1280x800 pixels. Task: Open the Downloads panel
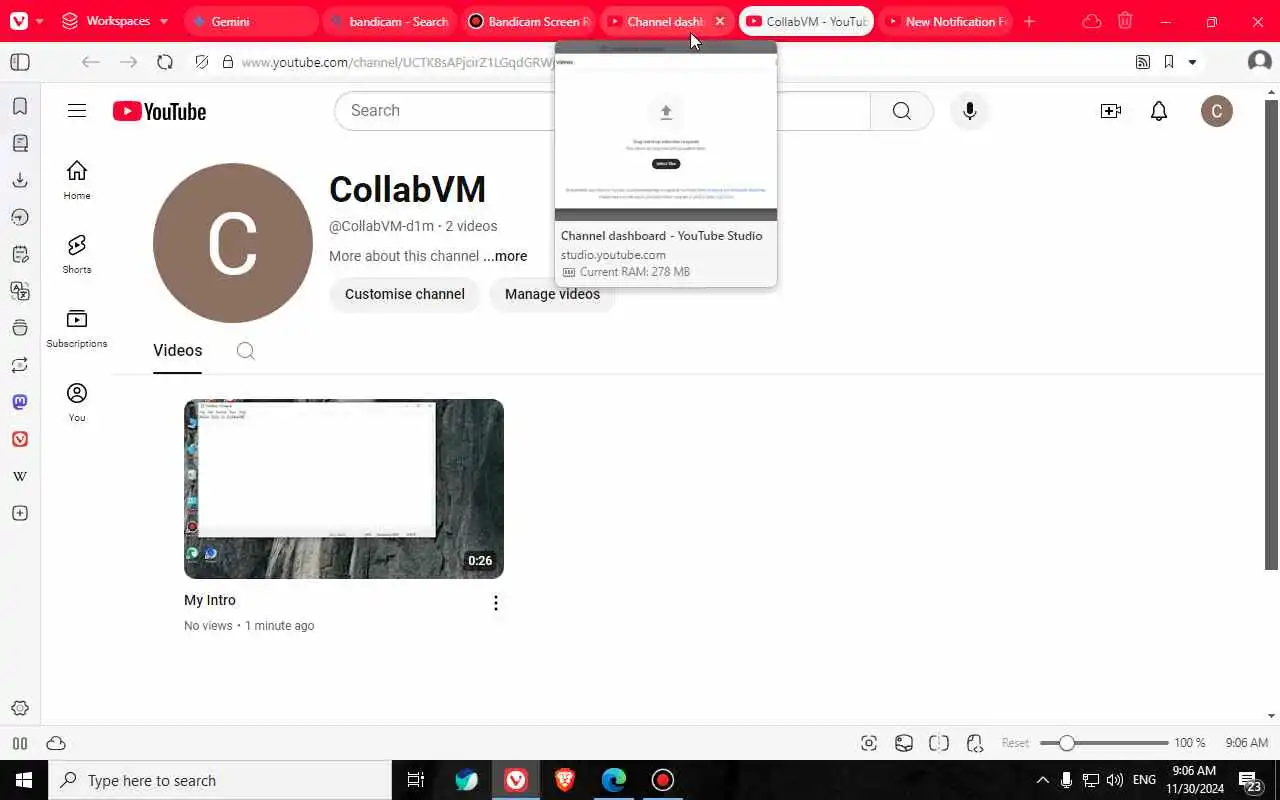pyautogui.click(x=20, y=180)
